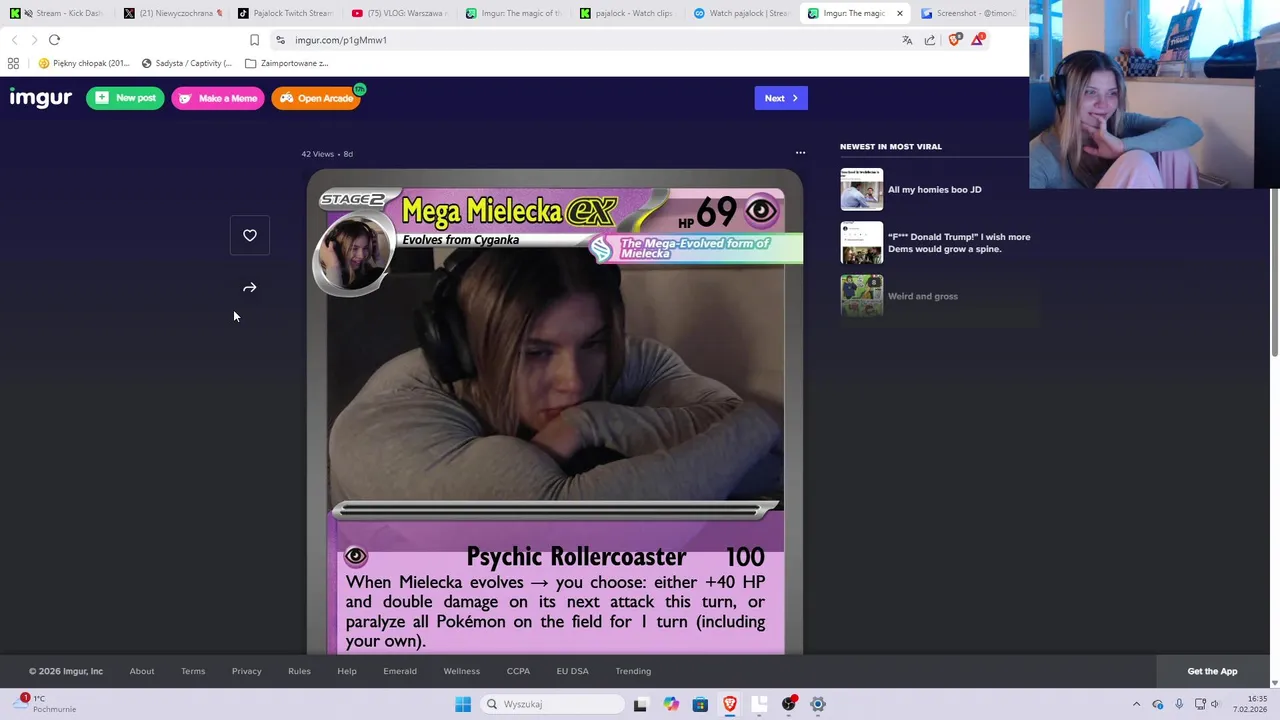Open the Privacy footer link
Viewport: 1280px width, 720px height.
246,671
